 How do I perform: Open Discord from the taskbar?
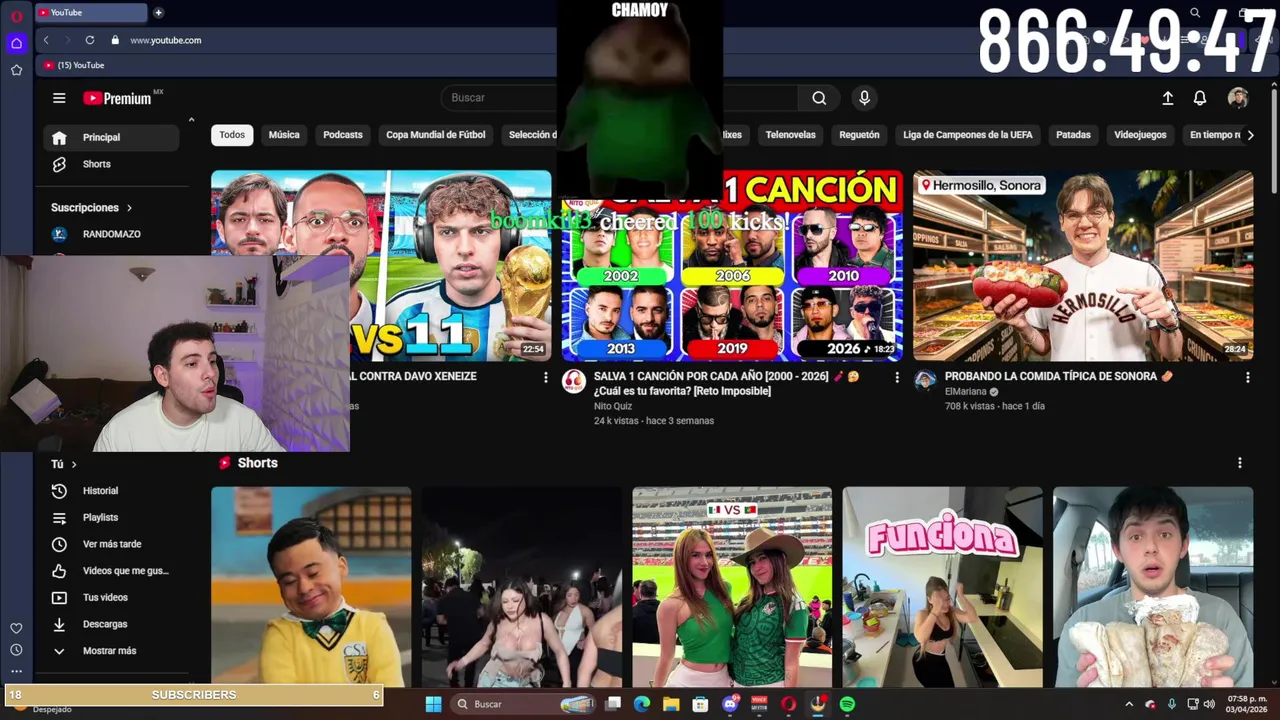coord(730,704)
